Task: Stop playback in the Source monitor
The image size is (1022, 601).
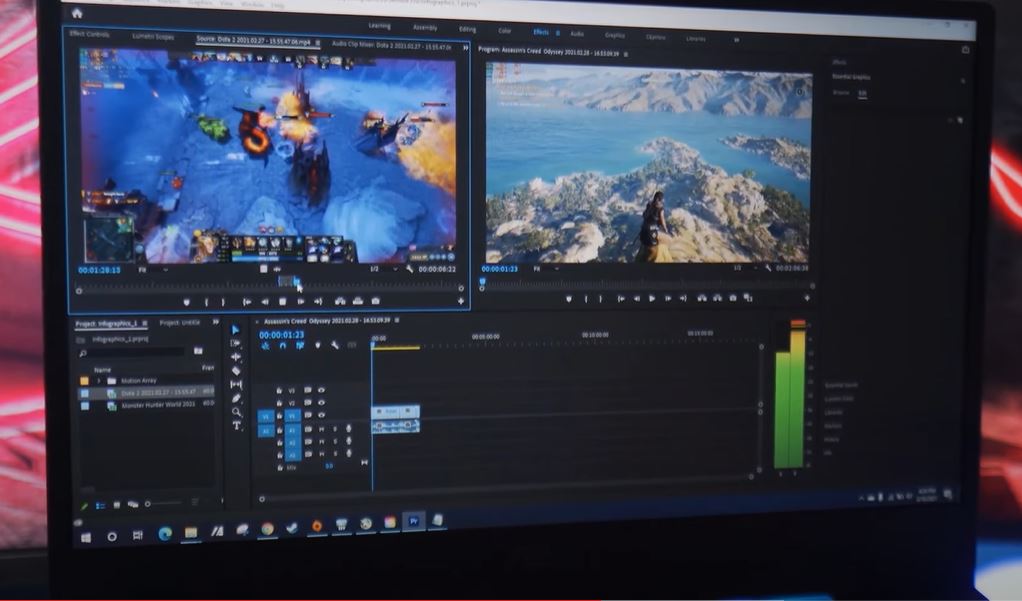Action: click(282, 301)
